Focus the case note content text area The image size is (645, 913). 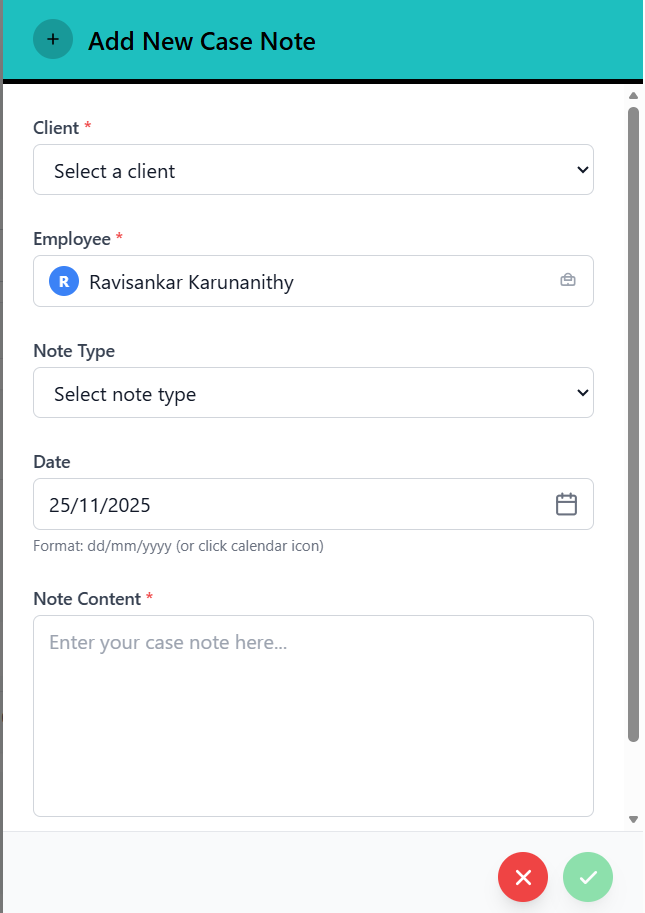pos(313,715)
